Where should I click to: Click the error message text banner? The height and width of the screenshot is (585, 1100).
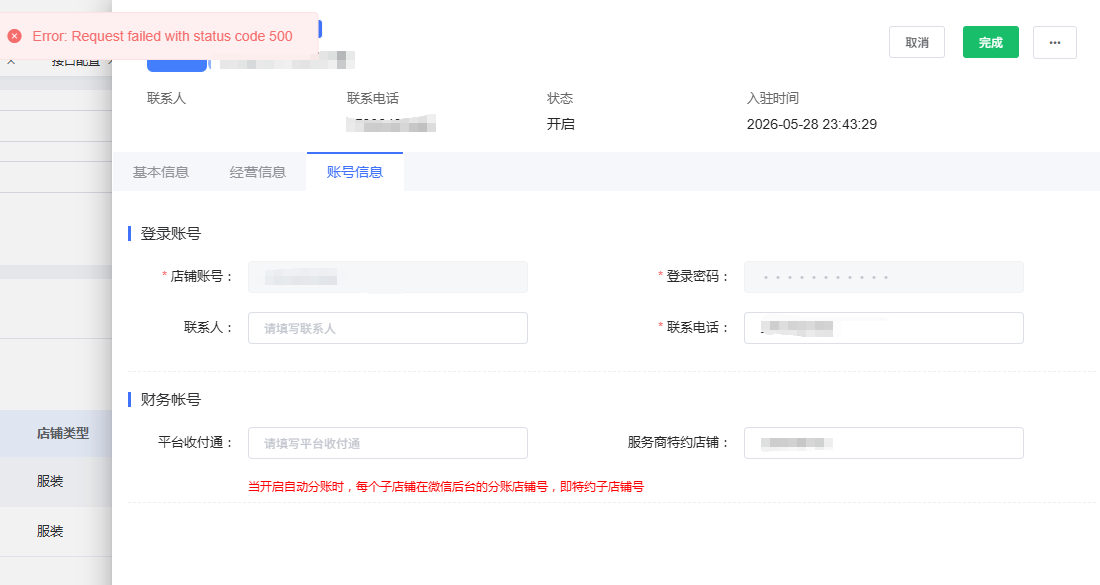tap(162, 36)
